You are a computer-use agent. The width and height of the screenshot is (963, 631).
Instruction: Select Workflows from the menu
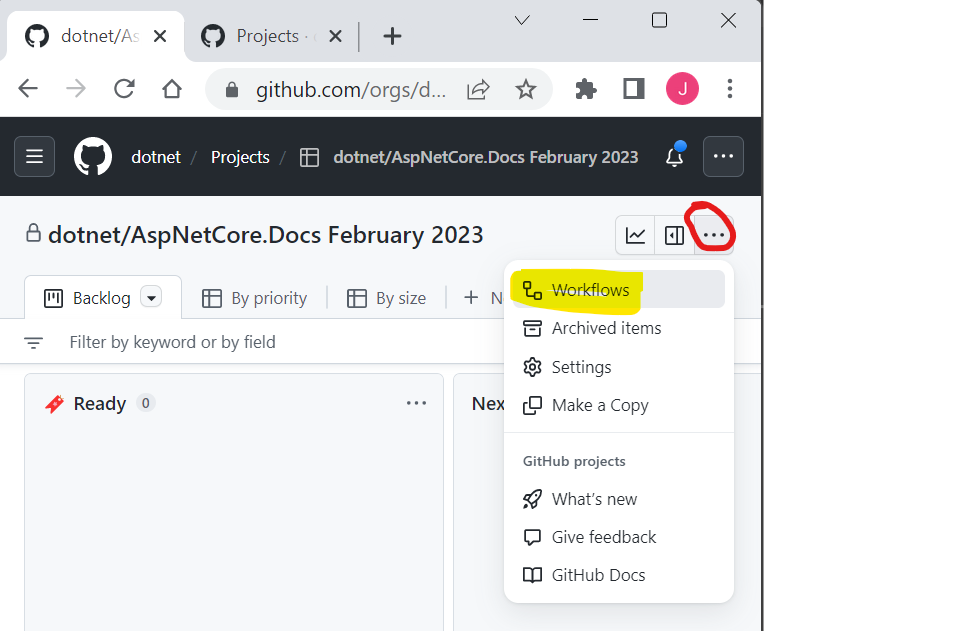618,289
